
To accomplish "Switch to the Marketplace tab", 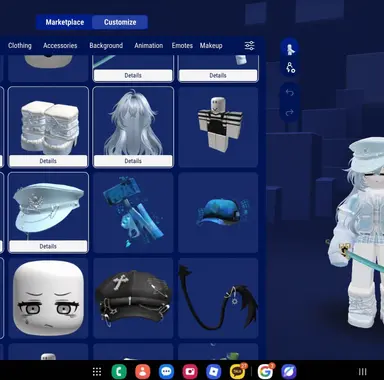I will [65, 22].
